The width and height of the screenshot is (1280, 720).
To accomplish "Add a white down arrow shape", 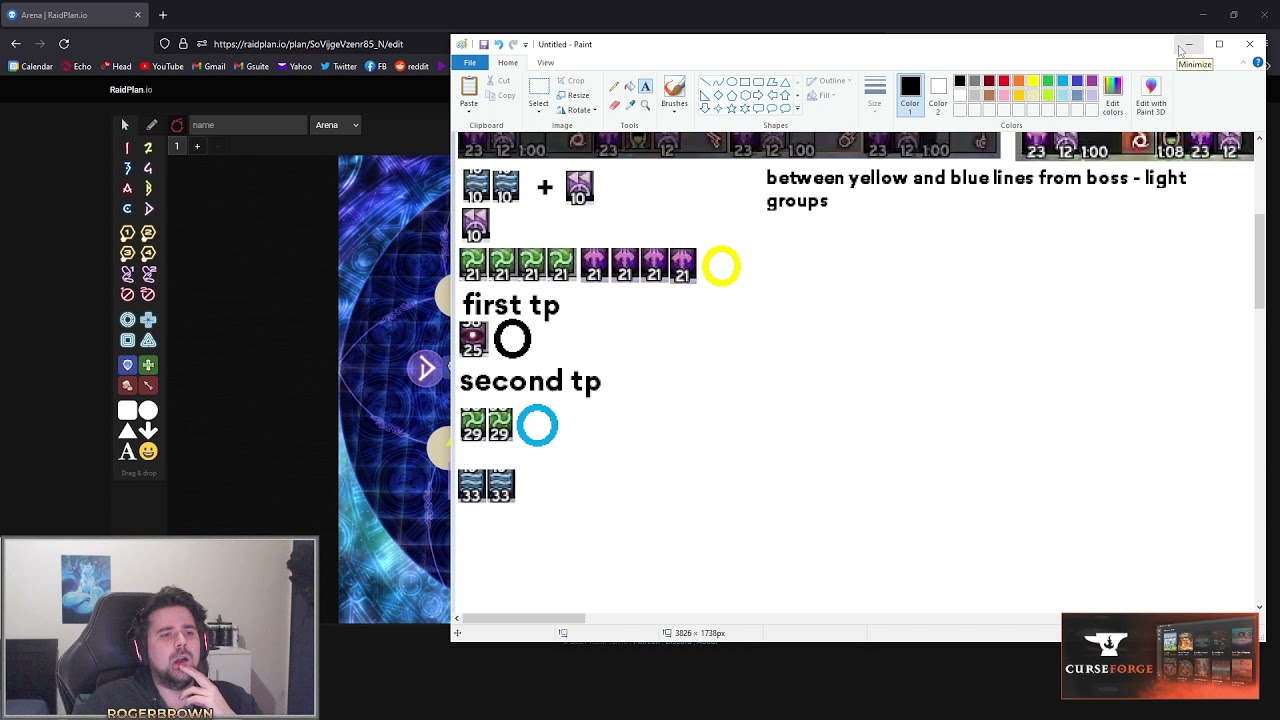I will click(x=148, y=431).
